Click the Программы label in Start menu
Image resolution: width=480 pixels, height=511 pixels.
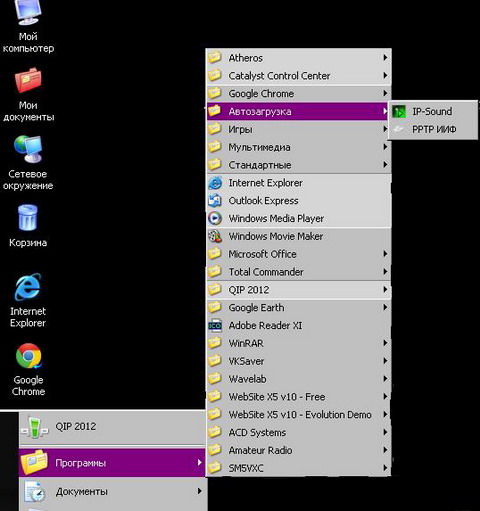(81, 463)
